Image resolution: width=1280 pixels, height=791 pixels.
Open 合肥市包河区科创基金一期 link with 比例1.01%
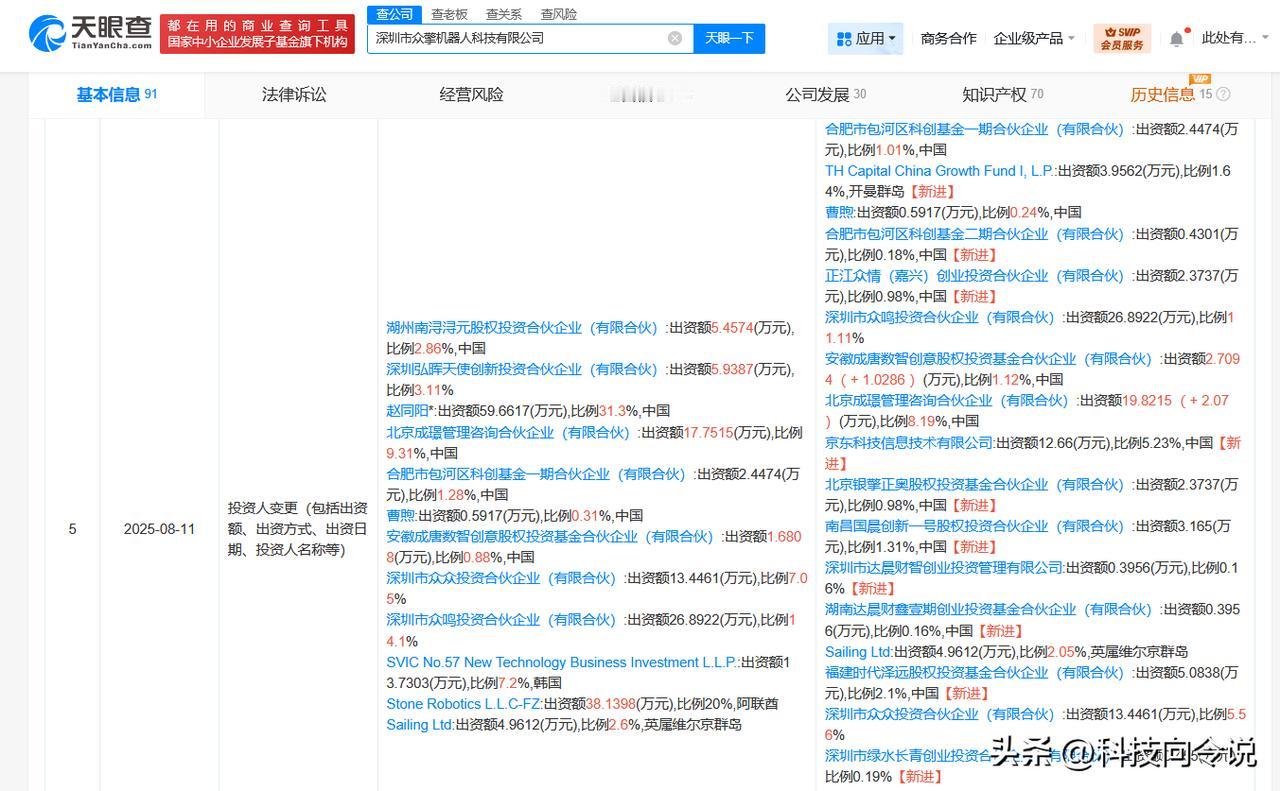tap(975, 129)
